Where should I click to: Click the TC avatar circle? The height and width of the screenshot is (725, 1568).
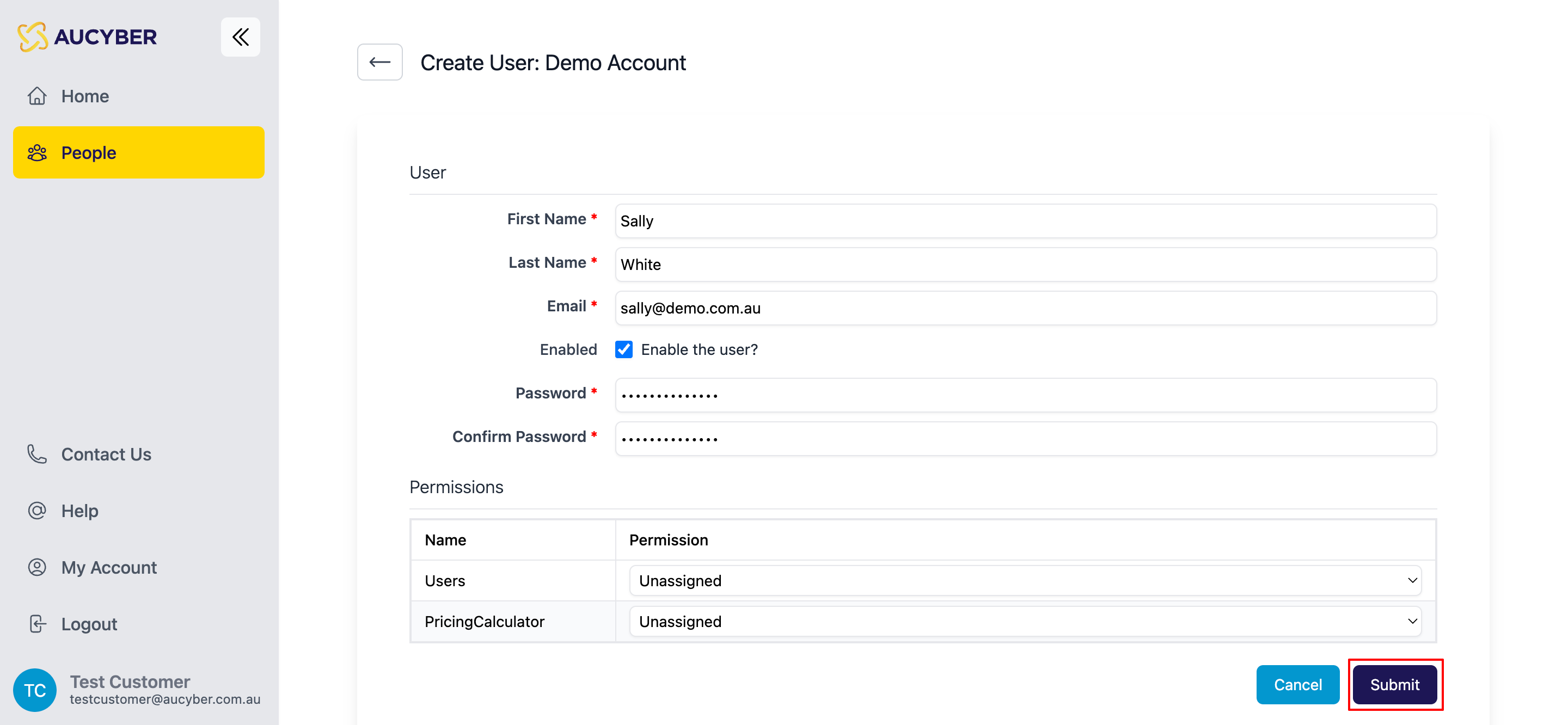pyautogui.click(x=35, y=690)
